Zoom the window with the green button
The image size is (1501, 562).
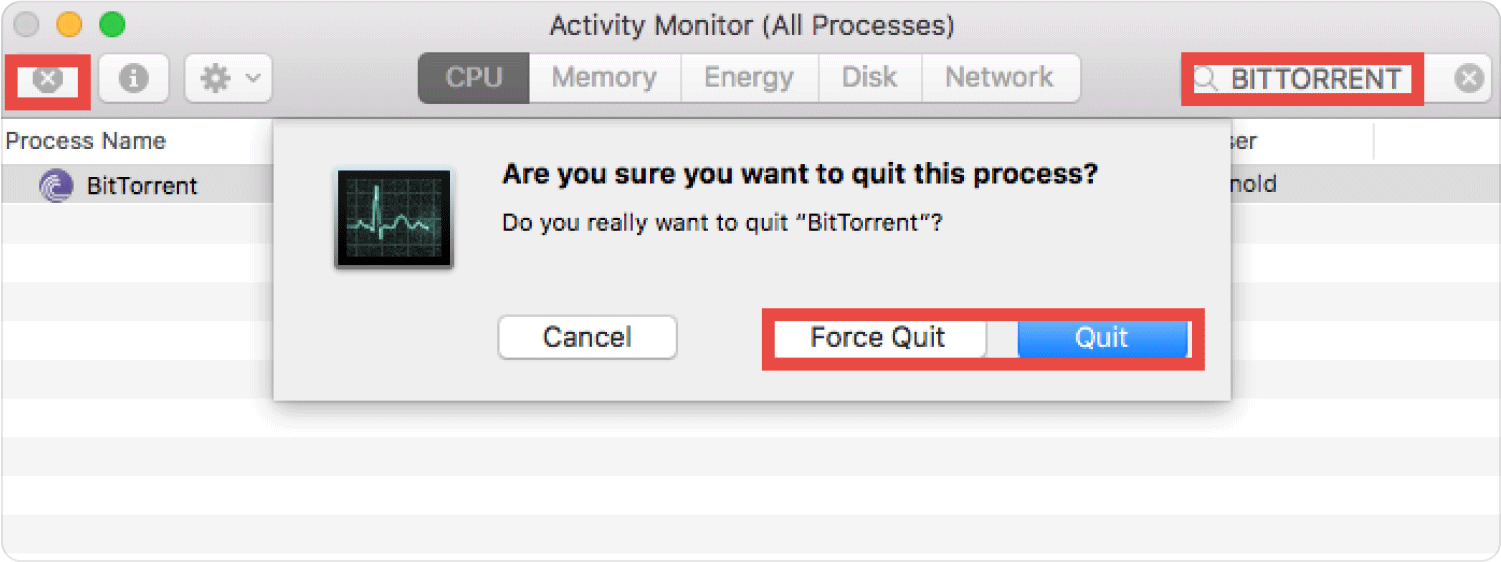pyautogui.click(x=112, y=24)
